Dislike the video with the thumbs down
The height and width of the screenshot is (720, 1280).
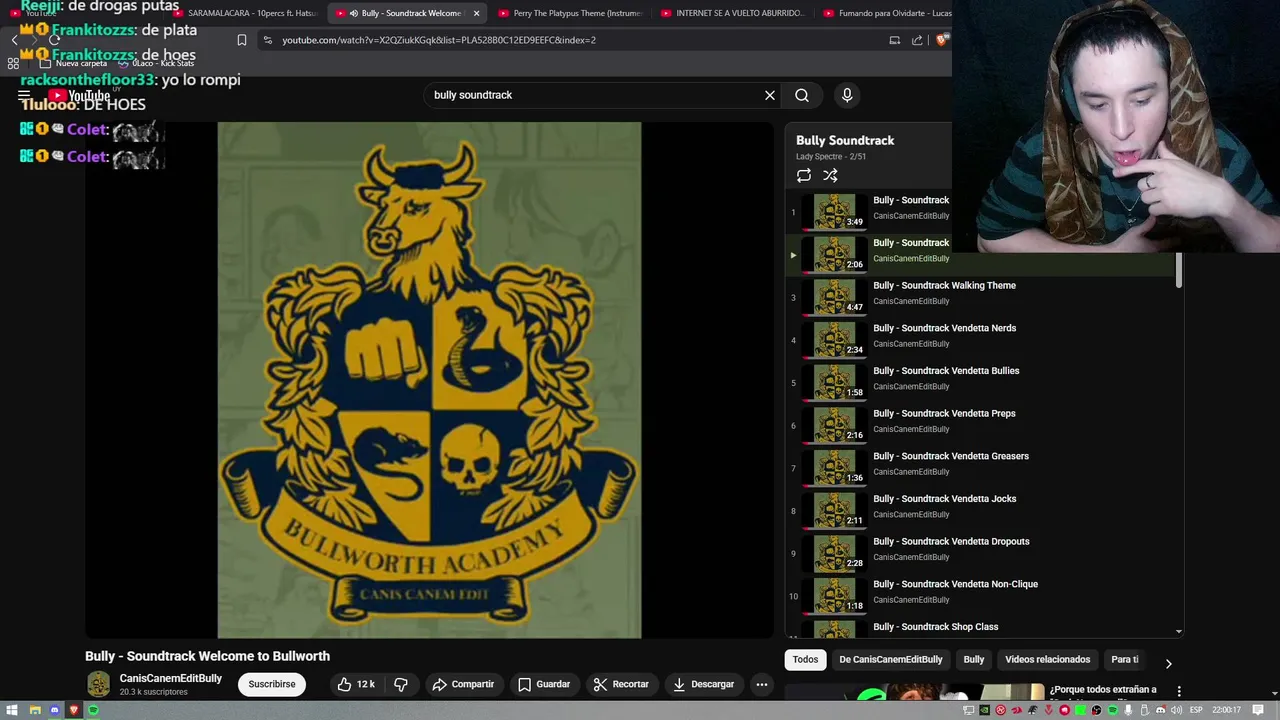point(401,684)
